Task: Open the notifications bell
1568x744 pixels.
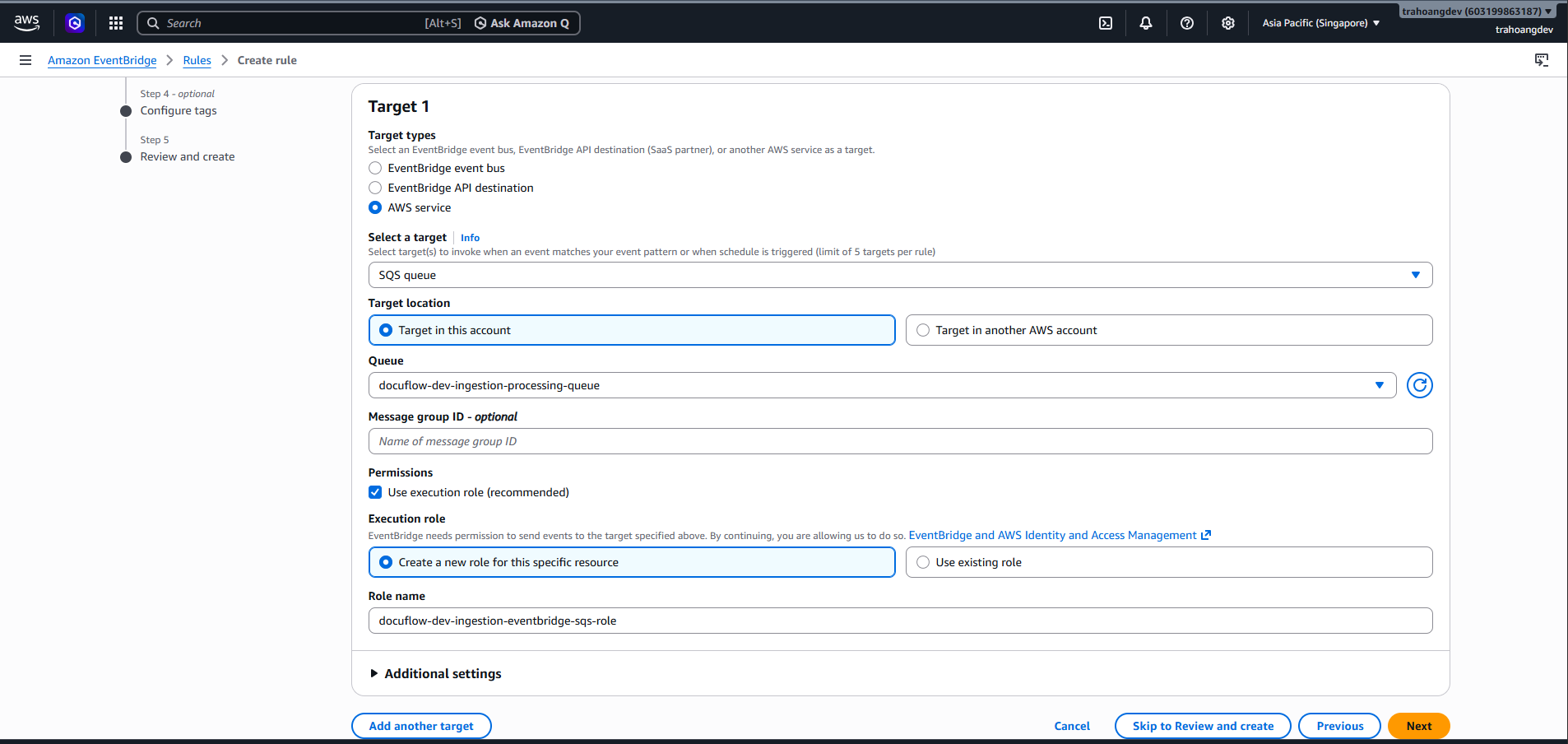Action: (1146, 23)
